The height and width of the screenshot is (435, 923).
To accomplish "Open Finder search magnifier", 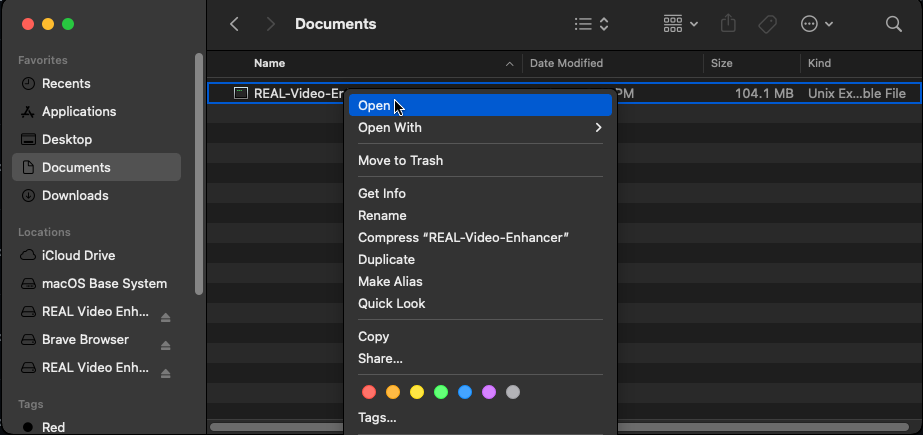I will 894,24.
